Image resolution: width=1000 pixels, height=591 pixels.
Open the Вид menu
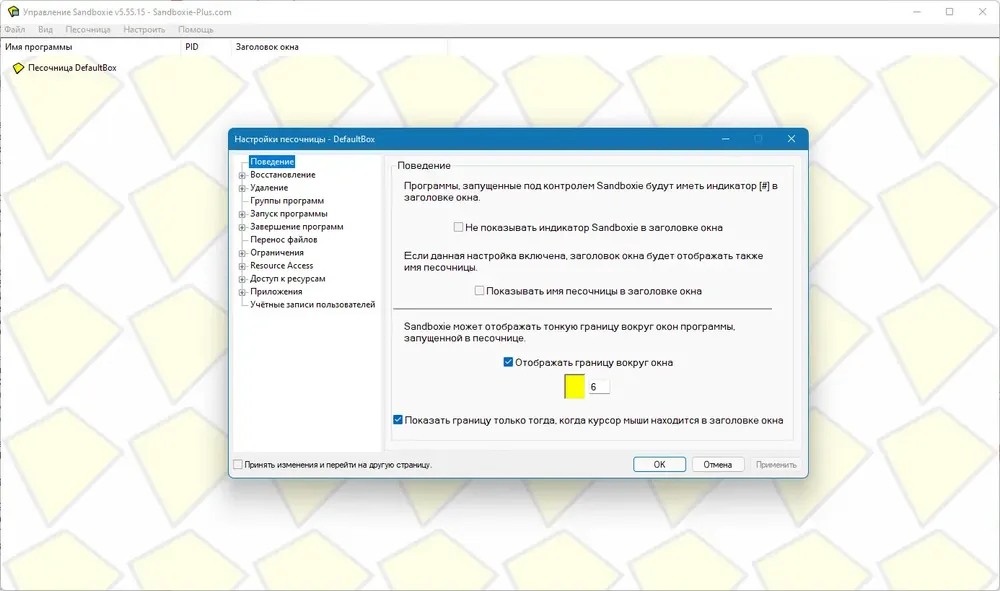[45, 29]
